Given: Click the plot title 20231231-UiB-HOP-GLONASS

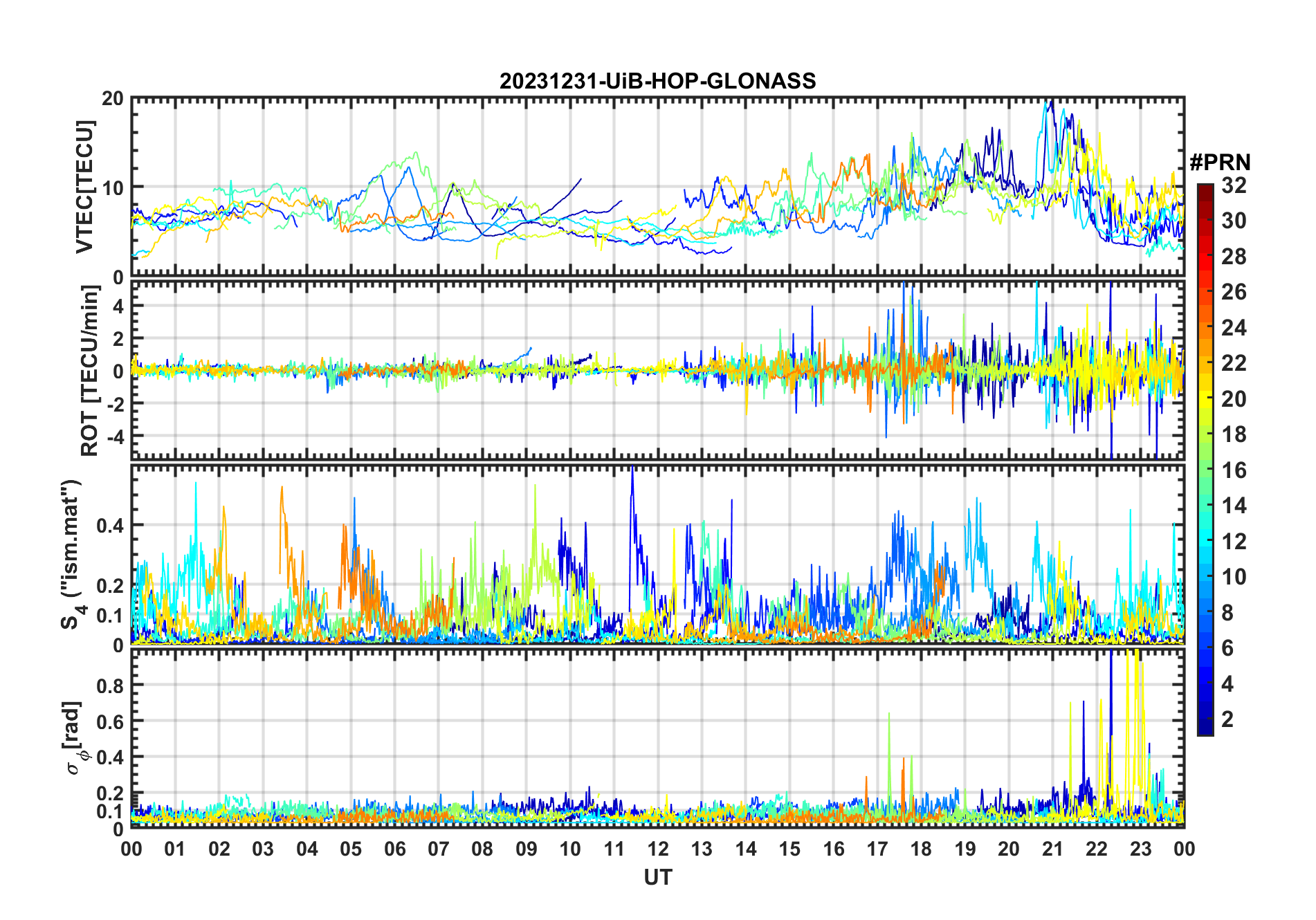Looking at the screenshot, I should pos(657,82).
